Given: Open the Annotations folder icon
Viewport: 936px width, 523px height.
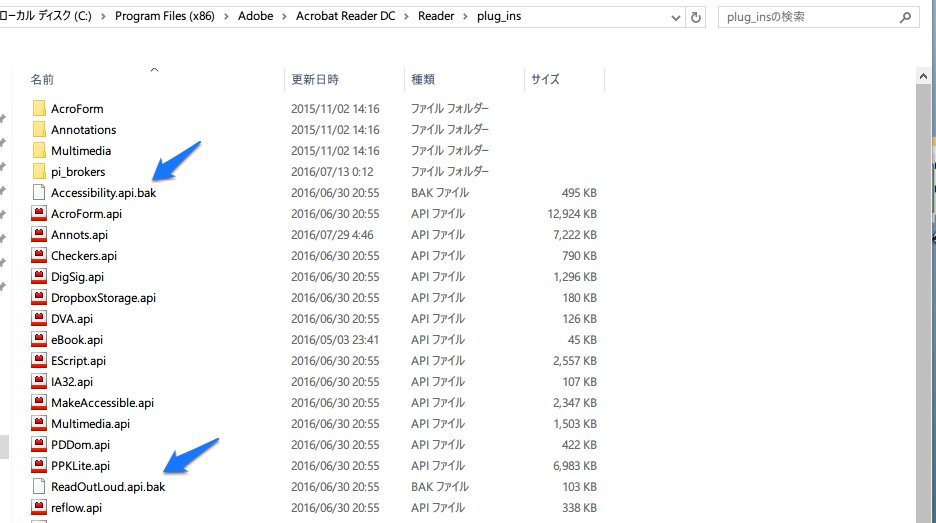Looking at the screenshot, I should pyautogui.click(x=39, y=129).
